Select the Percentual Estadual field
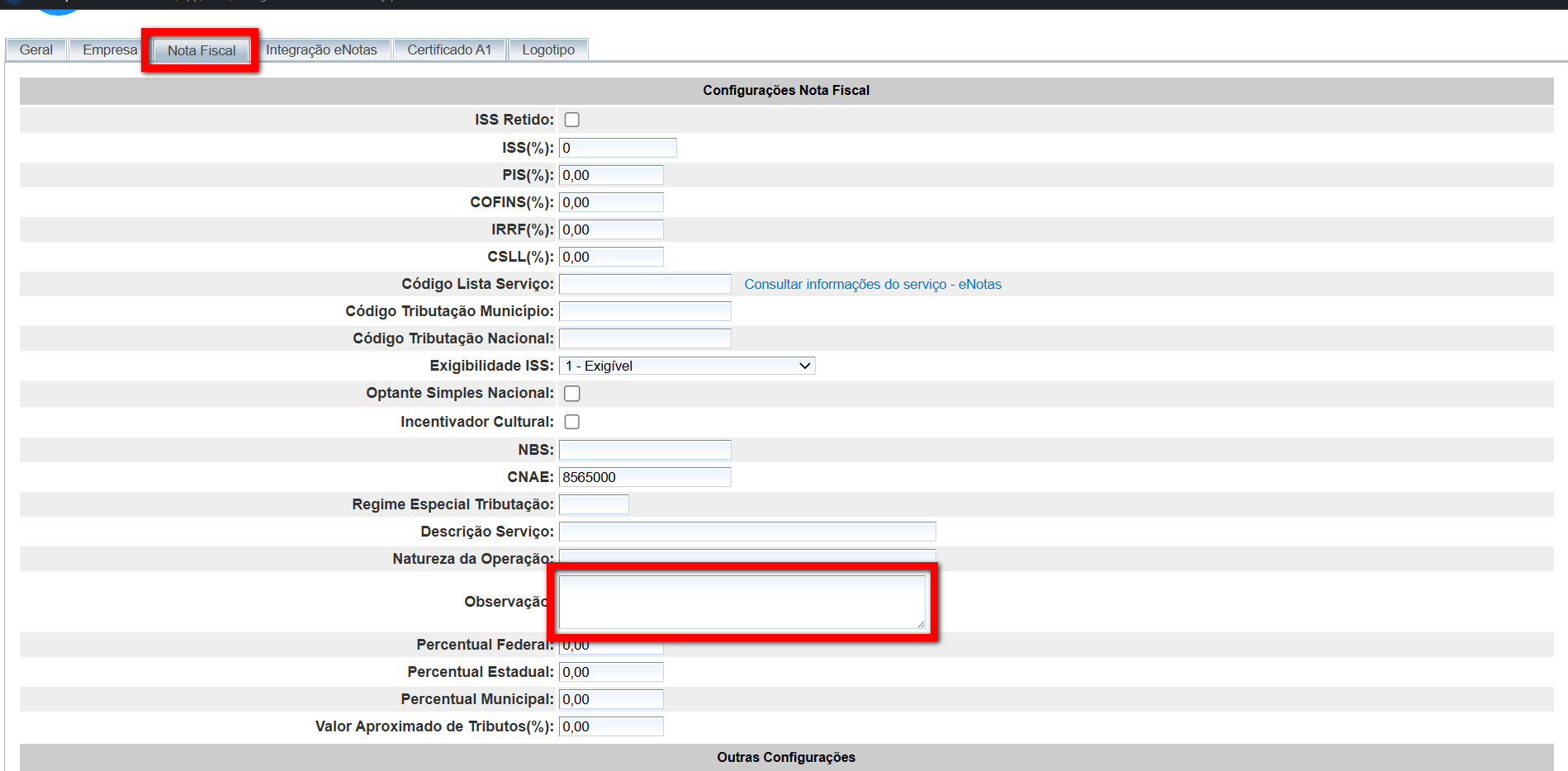 [611, 672]
